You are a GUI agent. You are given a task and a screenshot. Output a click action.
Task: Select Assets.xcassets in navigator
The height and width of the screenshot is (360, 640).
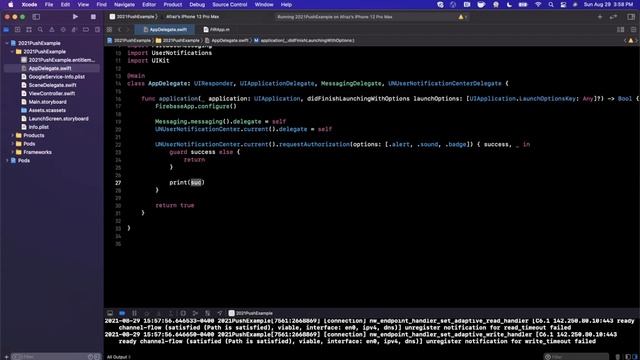43,110
